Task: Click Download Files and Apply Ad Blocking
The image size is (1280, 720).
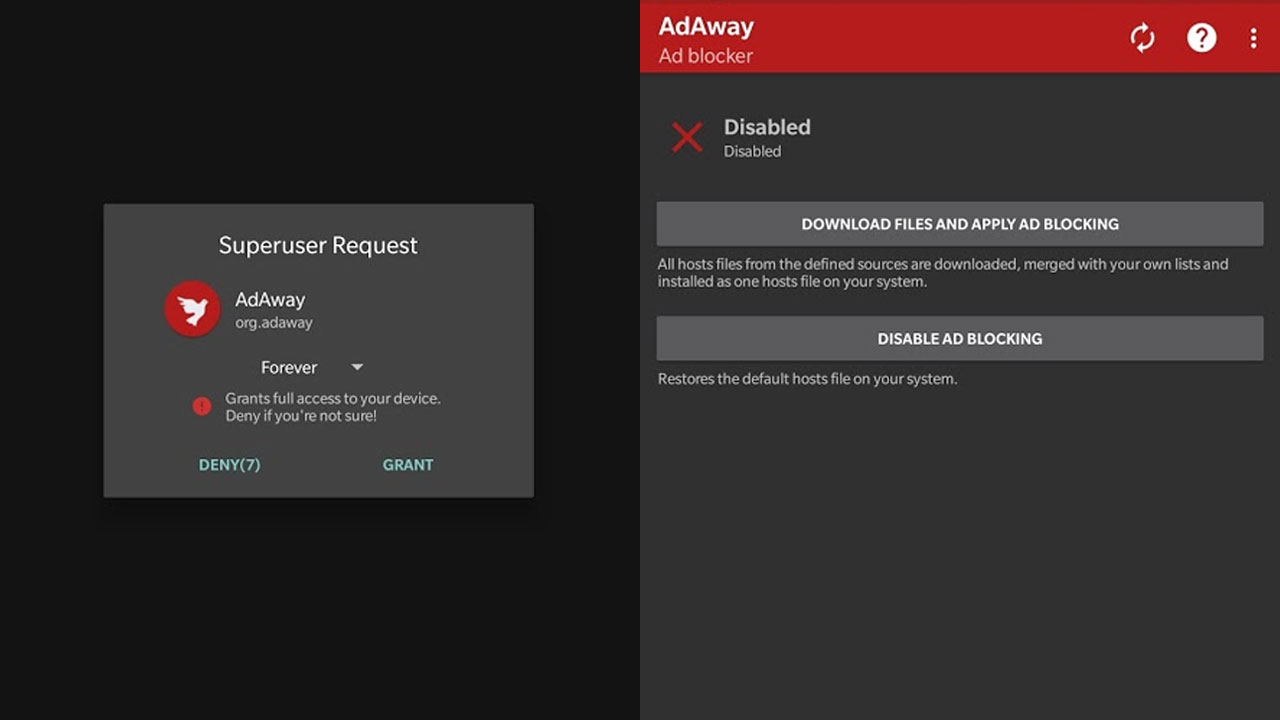Action: tap(960, 224)
